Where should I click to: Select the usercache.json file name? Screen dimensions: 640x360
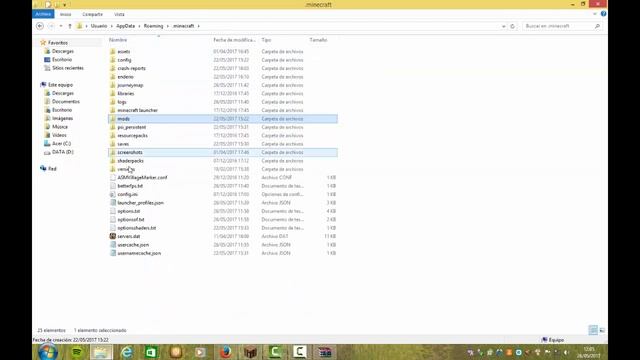tap(133, 245)
